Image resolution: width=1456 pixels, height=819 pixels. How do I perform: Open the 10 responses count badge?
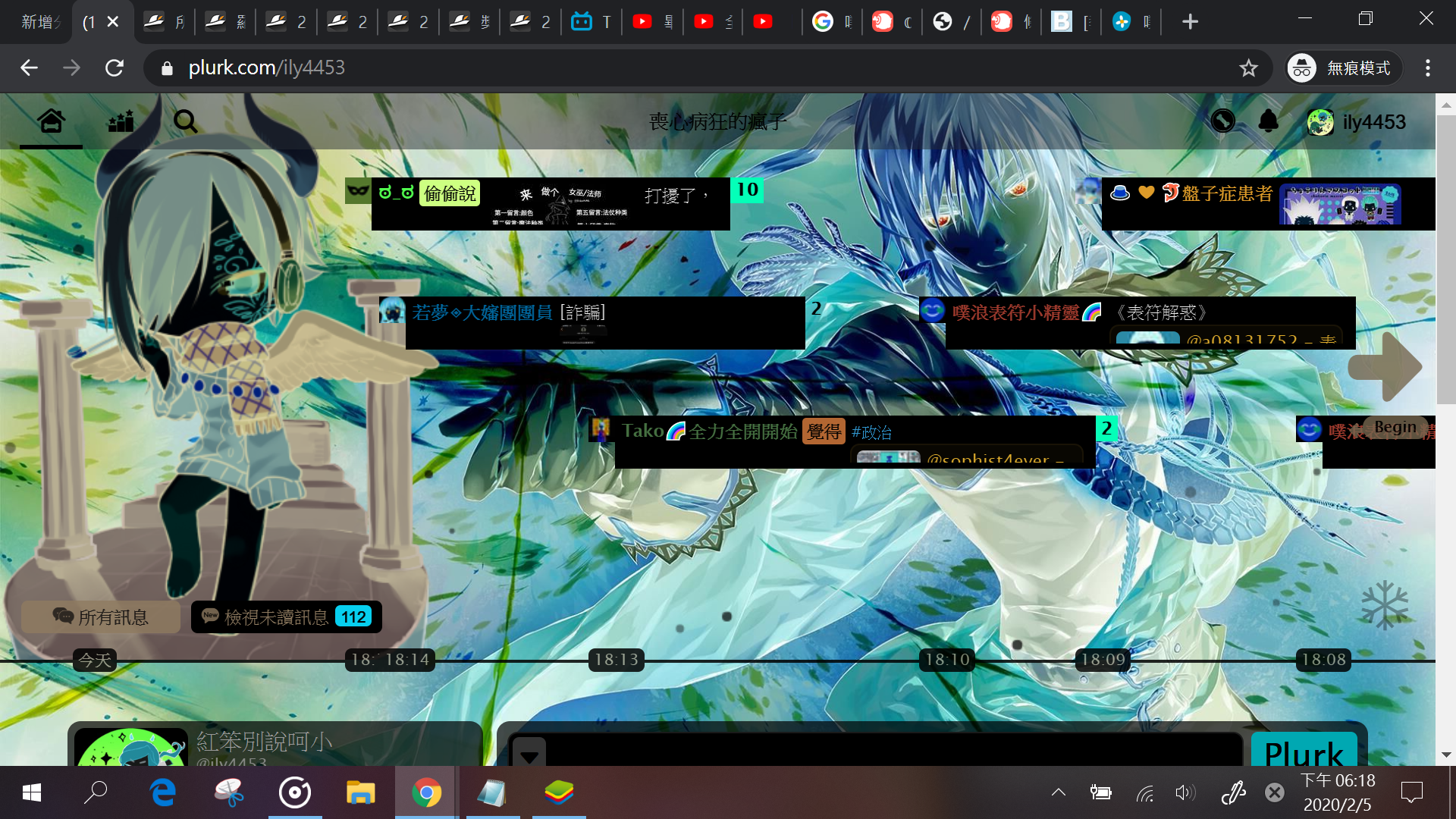(x=747, y=190)
